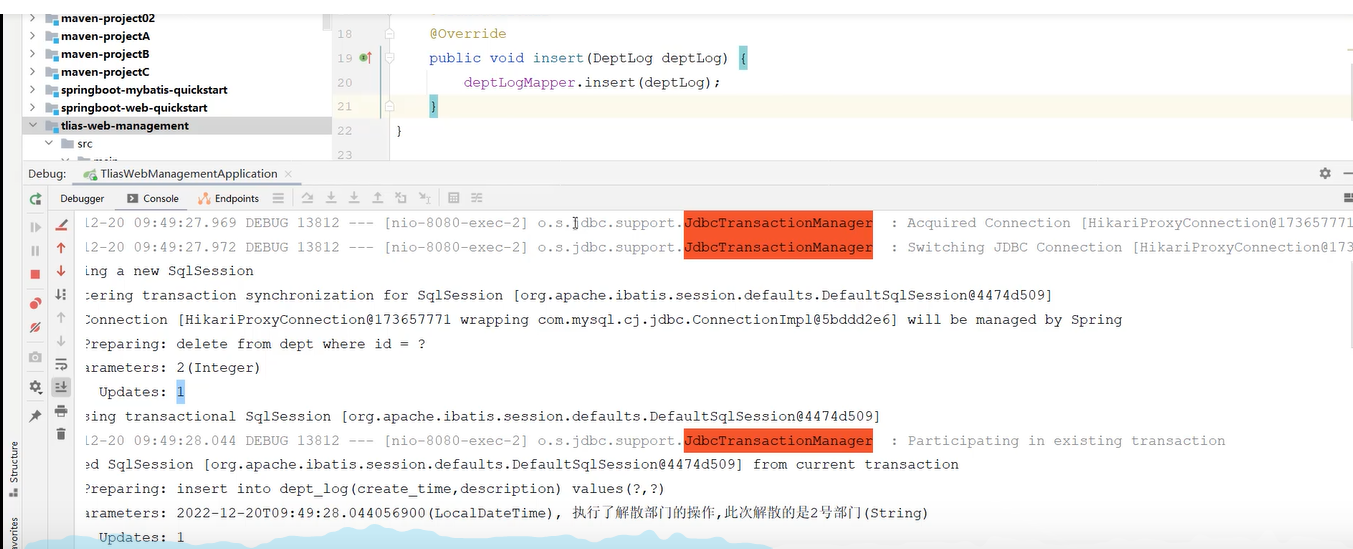
Task: Select springboot-web-quickstart in project tree
Action: 134,108
